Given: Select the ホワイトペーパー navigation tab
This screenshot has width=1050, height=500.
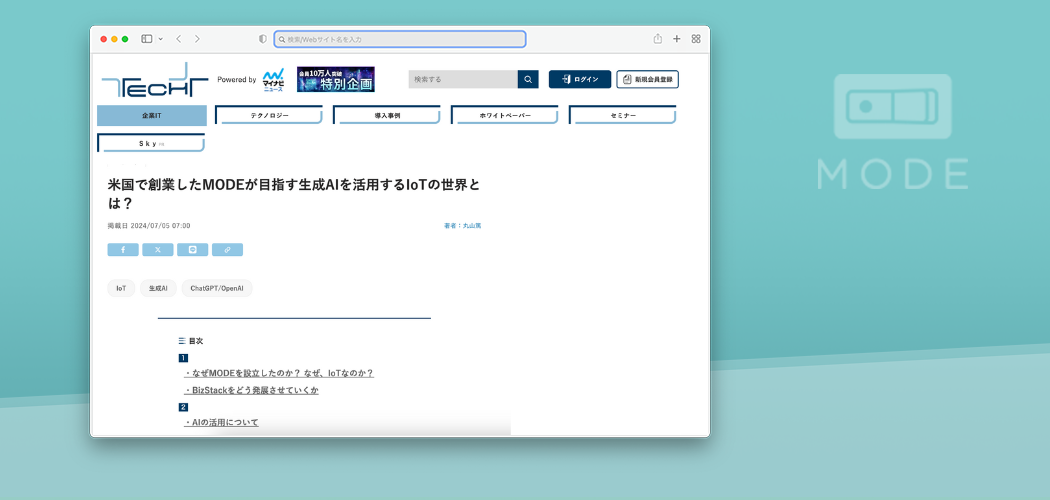Looking at the screenshot, I should (x=504, y=116).
